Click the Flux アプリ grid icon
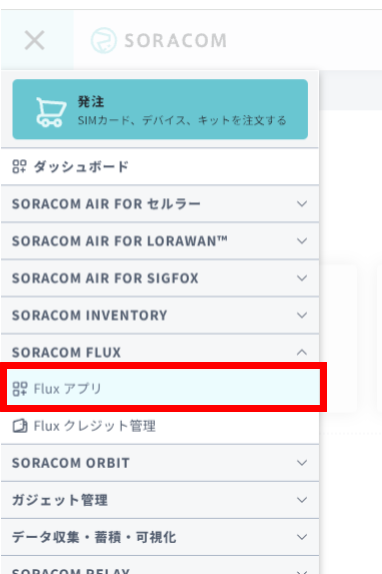Viewport: 382px width, 574px height. point(20,389)
